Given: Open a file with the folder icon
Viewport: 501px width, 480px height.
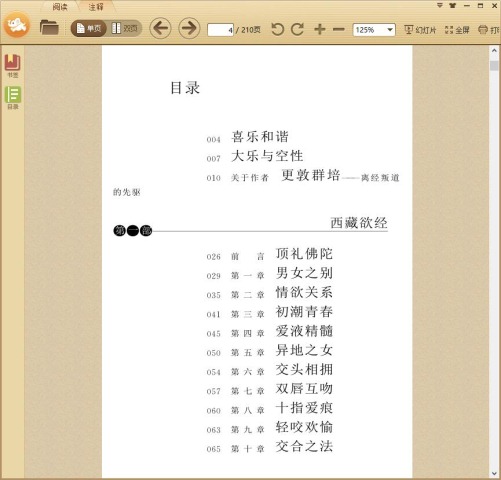Looking at the screenshot, I should point(49,28).
